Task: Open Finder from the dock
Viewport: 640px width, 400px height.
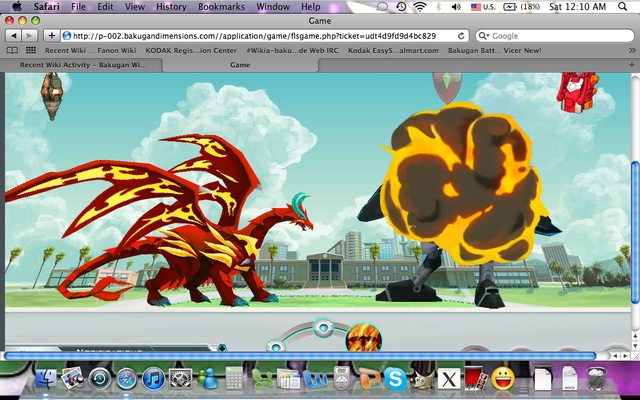Action: point(46,379)
